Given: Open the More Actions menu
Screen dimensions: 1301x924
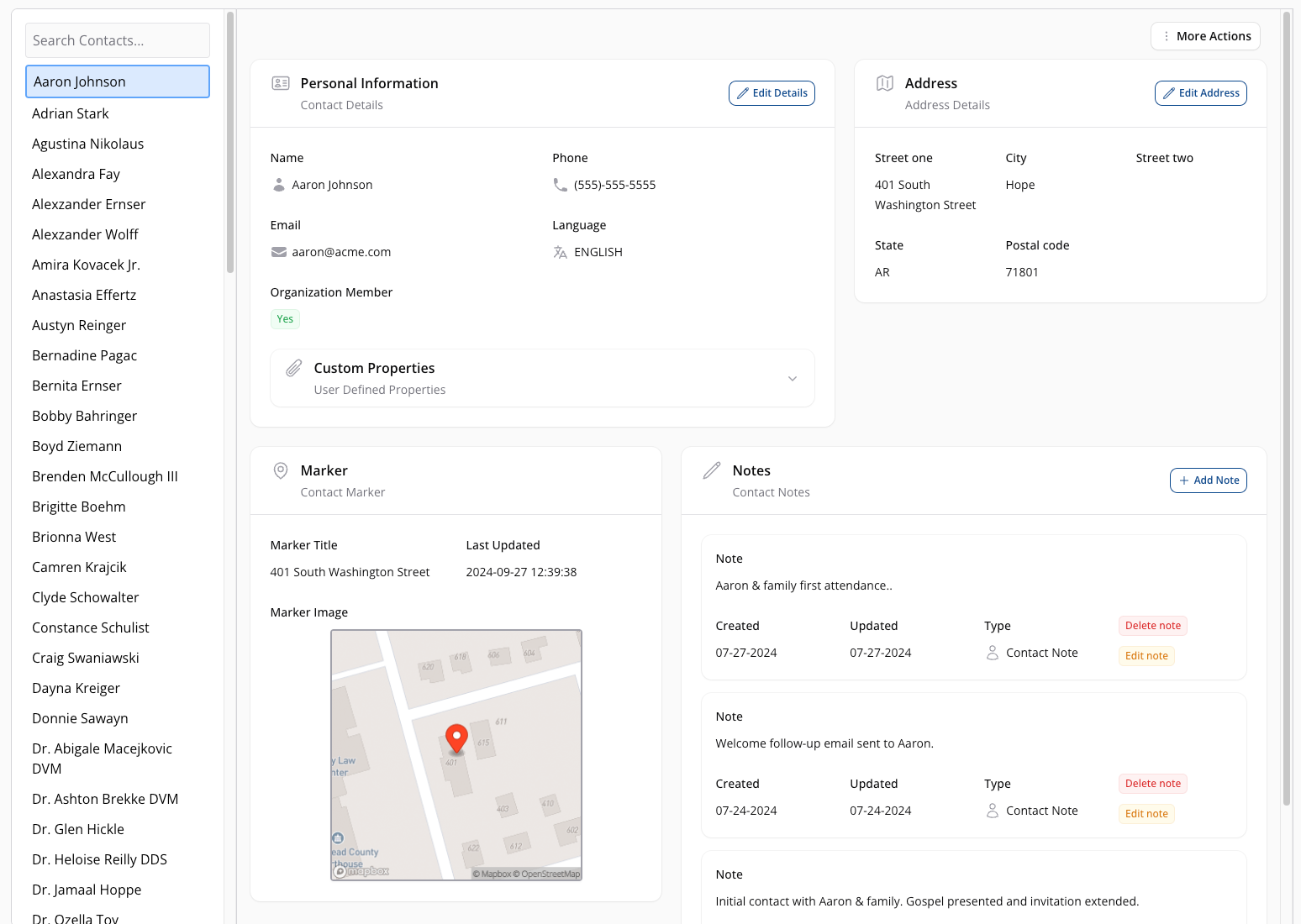Looking at the screenshot, I should 1205,35.
